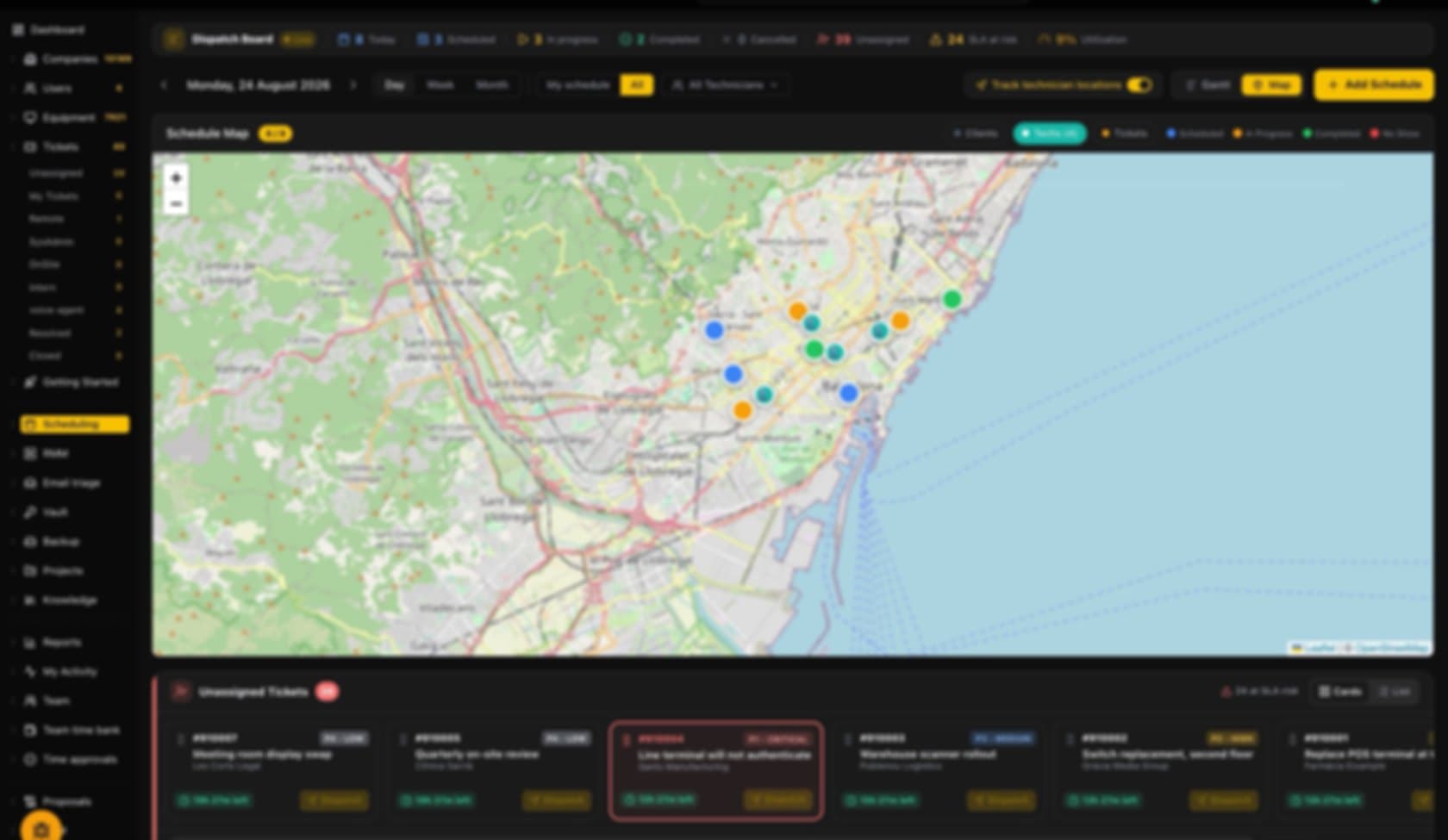This screenshot has height=840, width=1448.
Task: Switch to the Gantt view
Action: [x=1208, y=85]
